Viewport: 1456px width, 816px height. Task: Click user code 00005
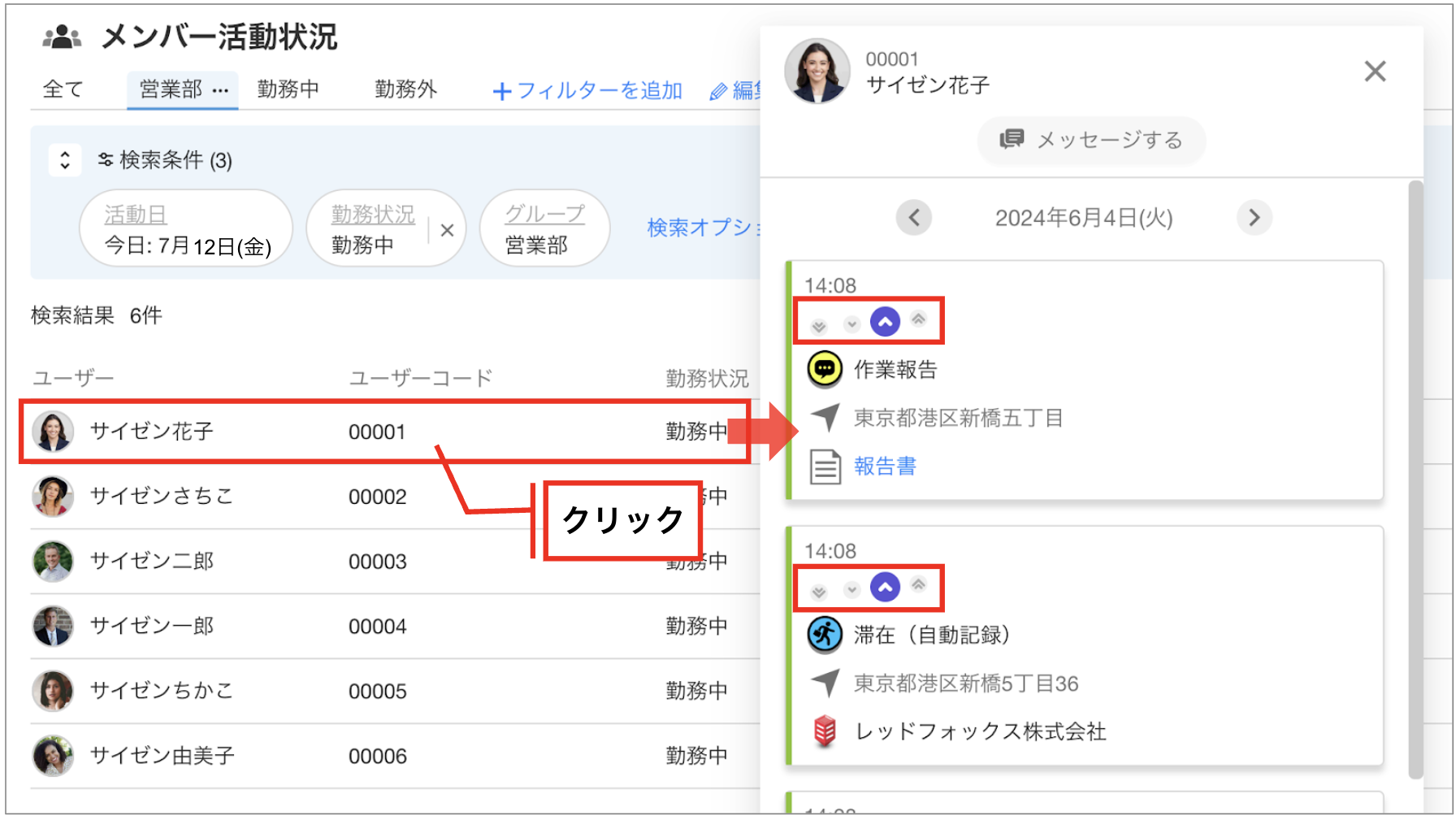point(378,692)
